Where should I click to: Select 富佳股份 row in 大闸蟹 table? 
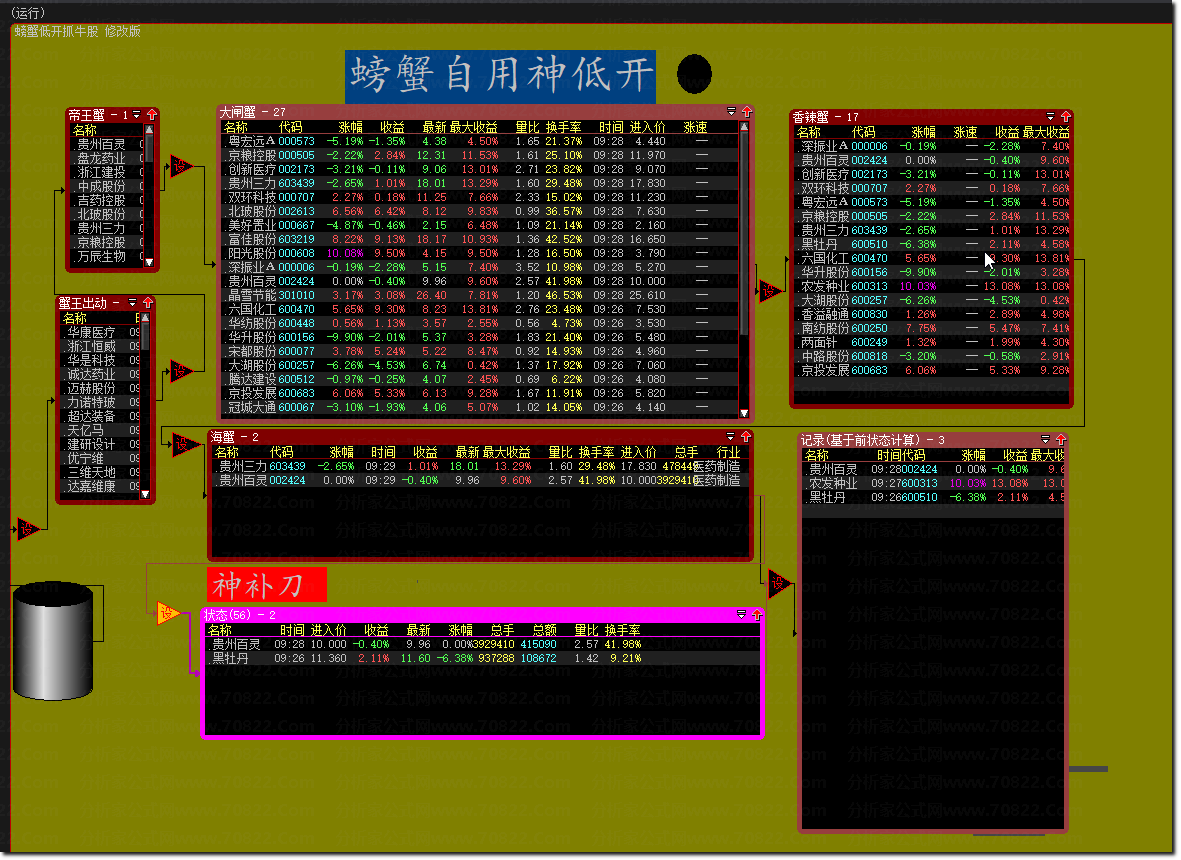click(x=481, y=239)
